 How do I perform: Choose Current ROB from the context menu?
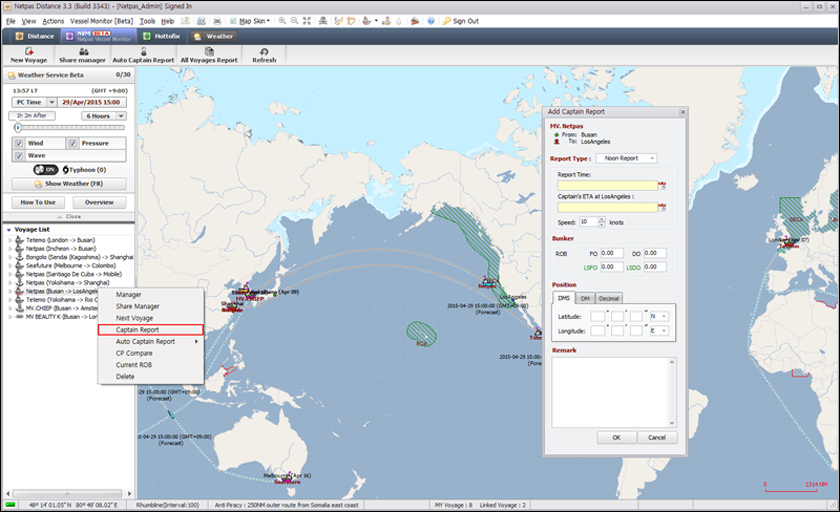(x=151, y=365)
